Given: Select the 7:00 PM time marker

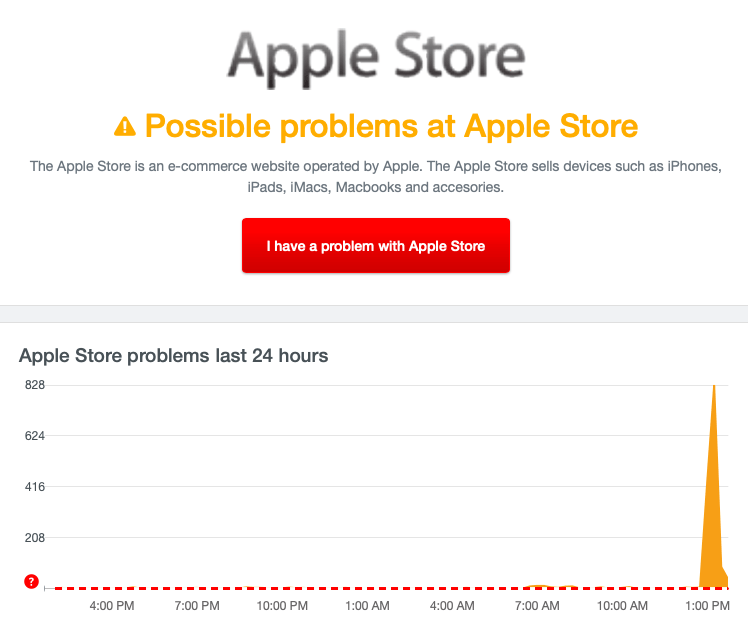Looking at the screenshot, I should coord(197,606).
